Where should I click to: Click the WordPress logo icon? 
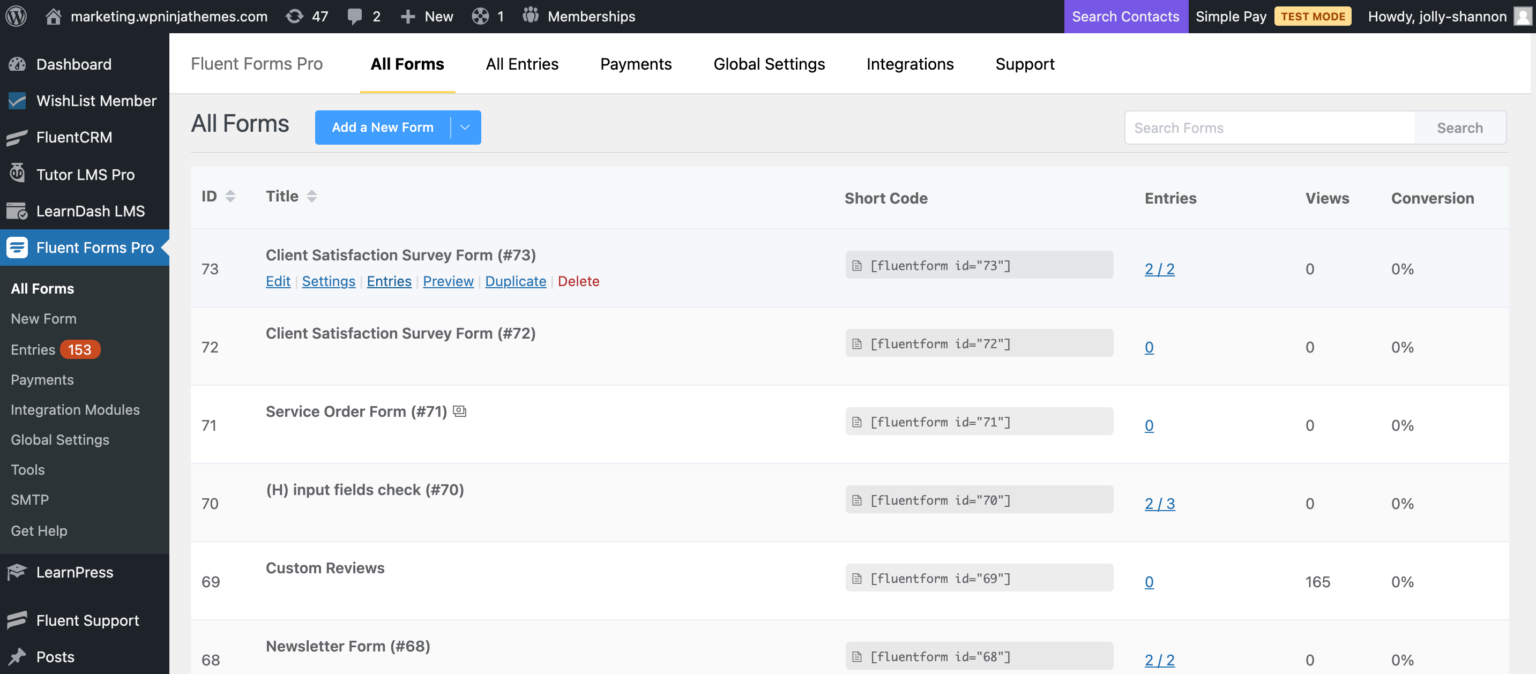click(17, 16)
